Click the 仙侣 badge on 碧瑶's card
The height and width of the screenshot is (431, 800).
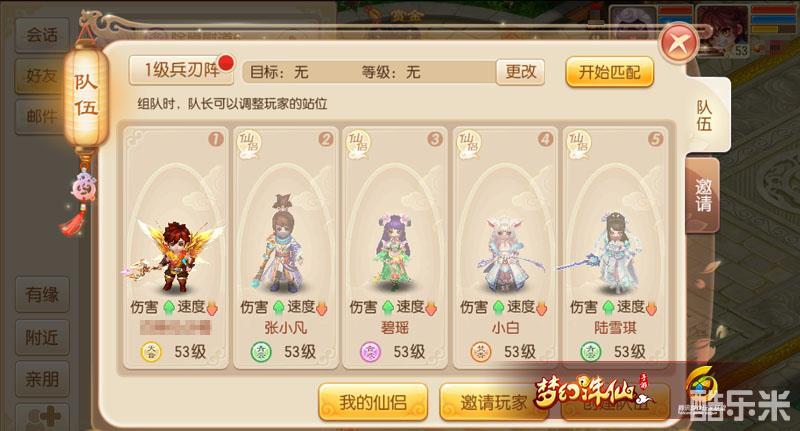click(359, 144)
